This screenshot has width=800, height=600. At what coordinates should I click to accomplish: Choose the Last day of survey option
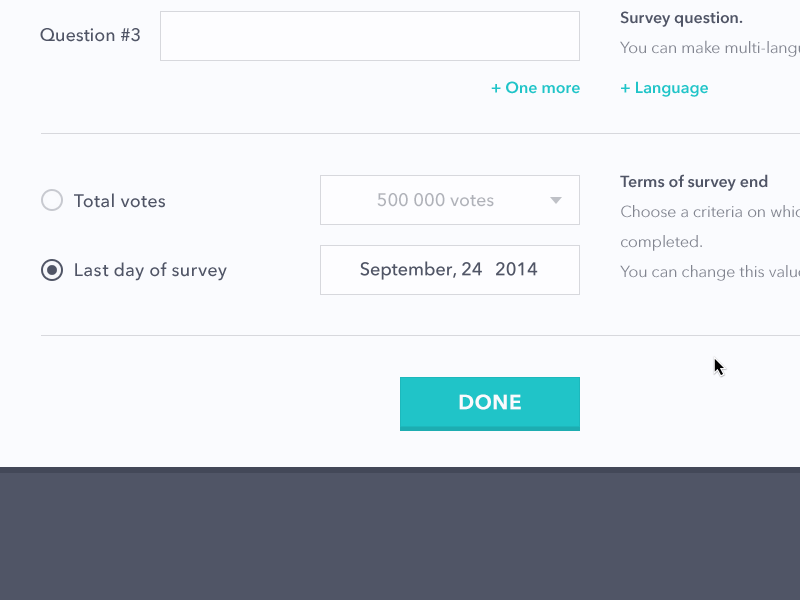coord(52,270)
